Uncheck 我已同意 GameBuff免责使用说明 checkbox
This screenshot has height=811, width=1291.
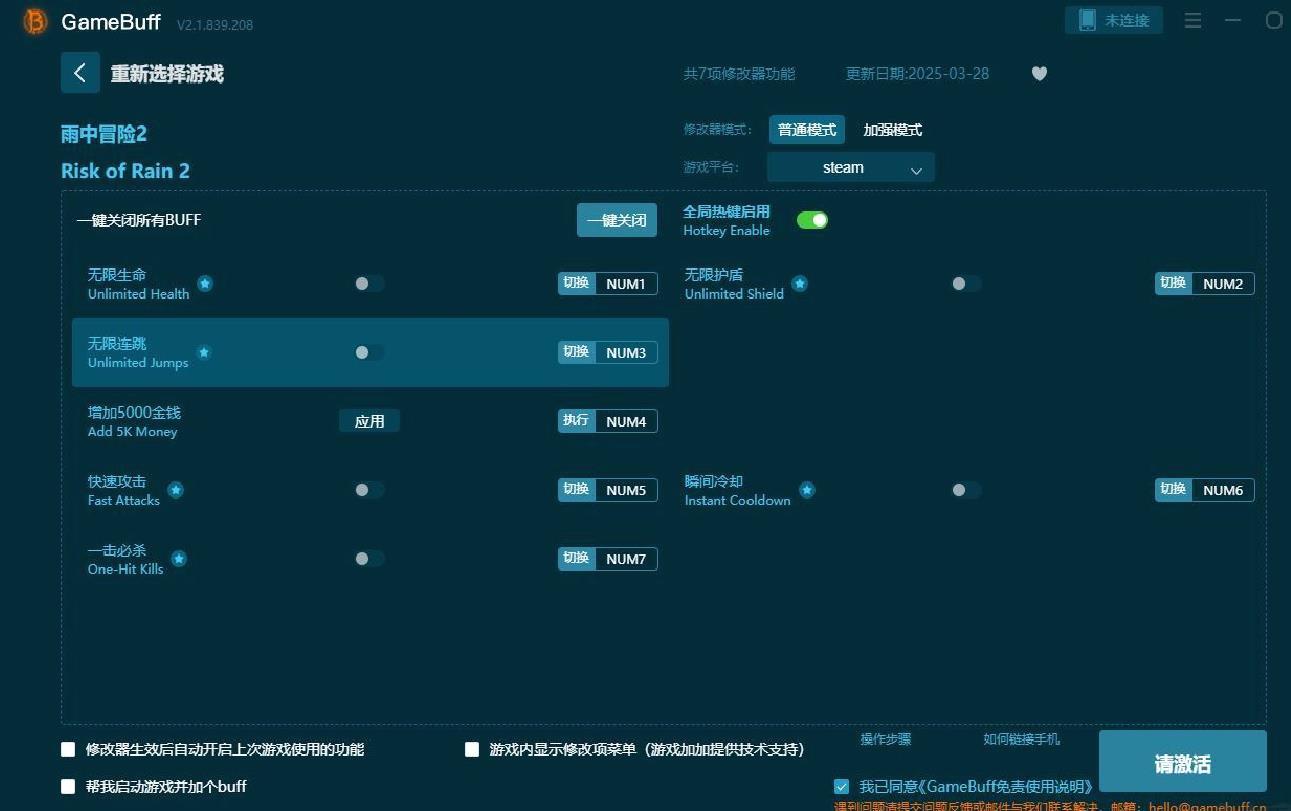(x=841, y=786)
